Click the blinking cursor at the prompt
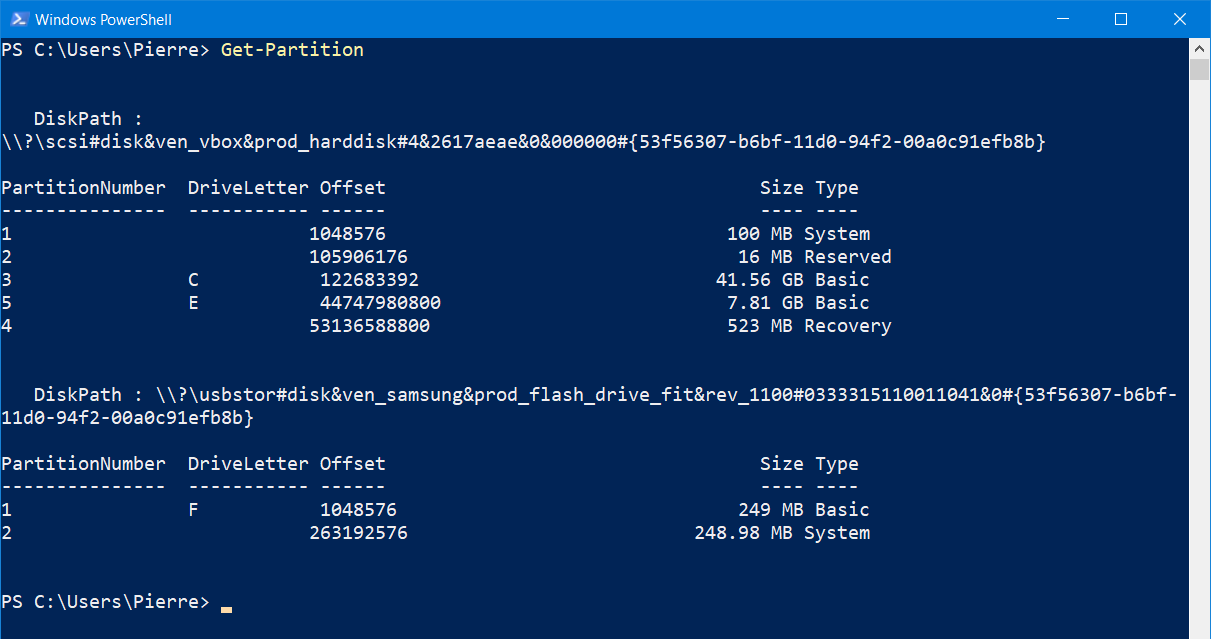1211x639 pixels. (x=227, y=608)
